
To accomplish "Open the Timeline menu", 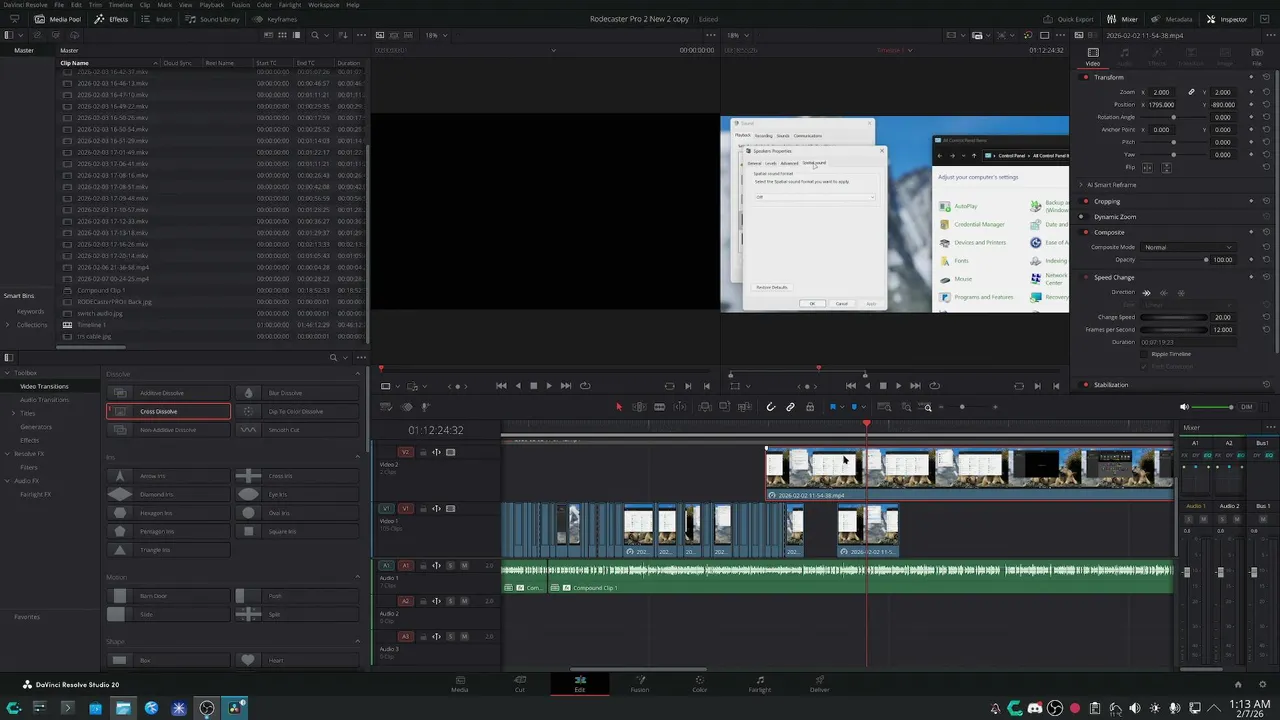I will [120, 5].
